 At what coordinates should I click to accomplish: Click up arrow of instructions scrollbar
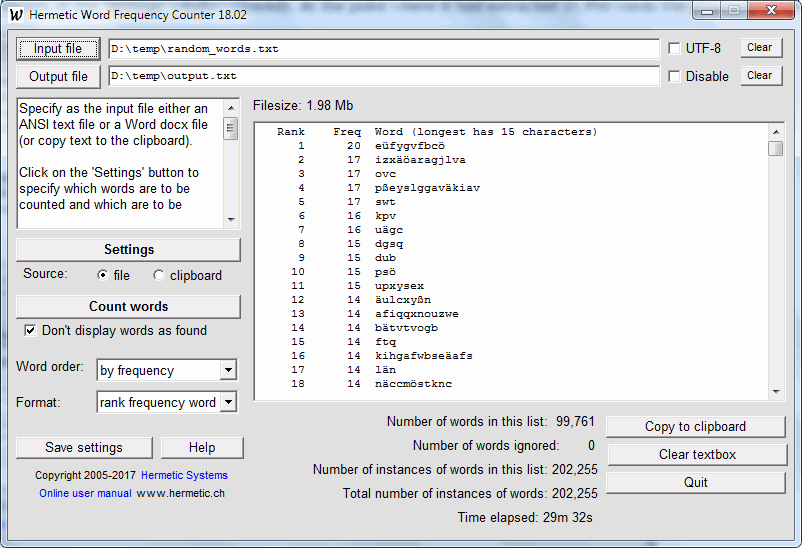(231, 108)
